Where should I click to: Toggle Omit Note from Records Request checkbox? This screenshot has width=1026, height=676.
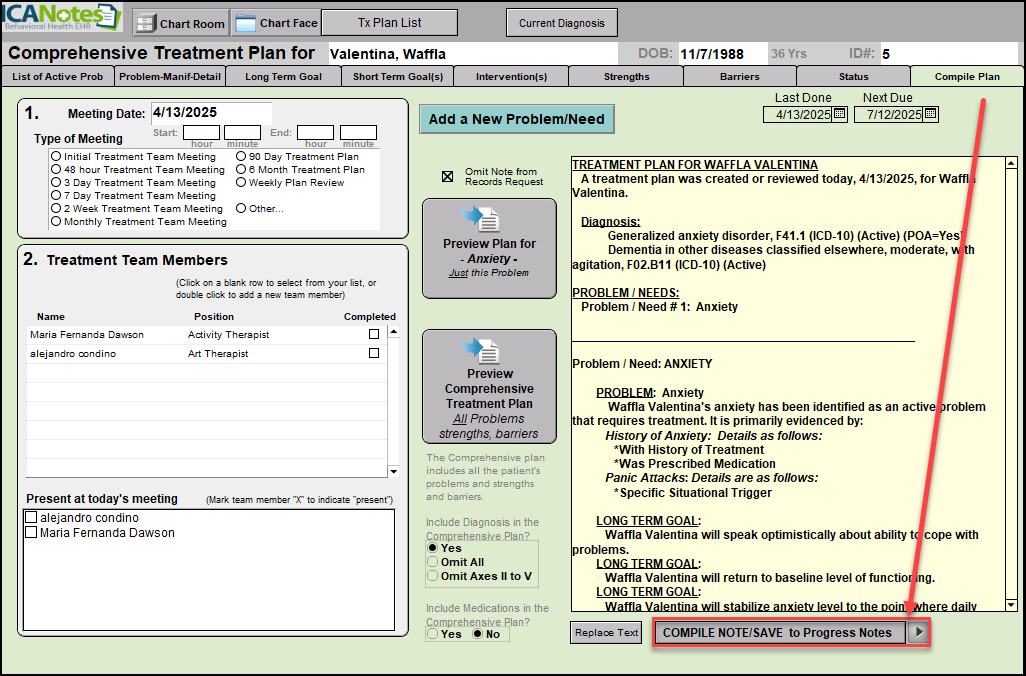(x=447, y=177)
